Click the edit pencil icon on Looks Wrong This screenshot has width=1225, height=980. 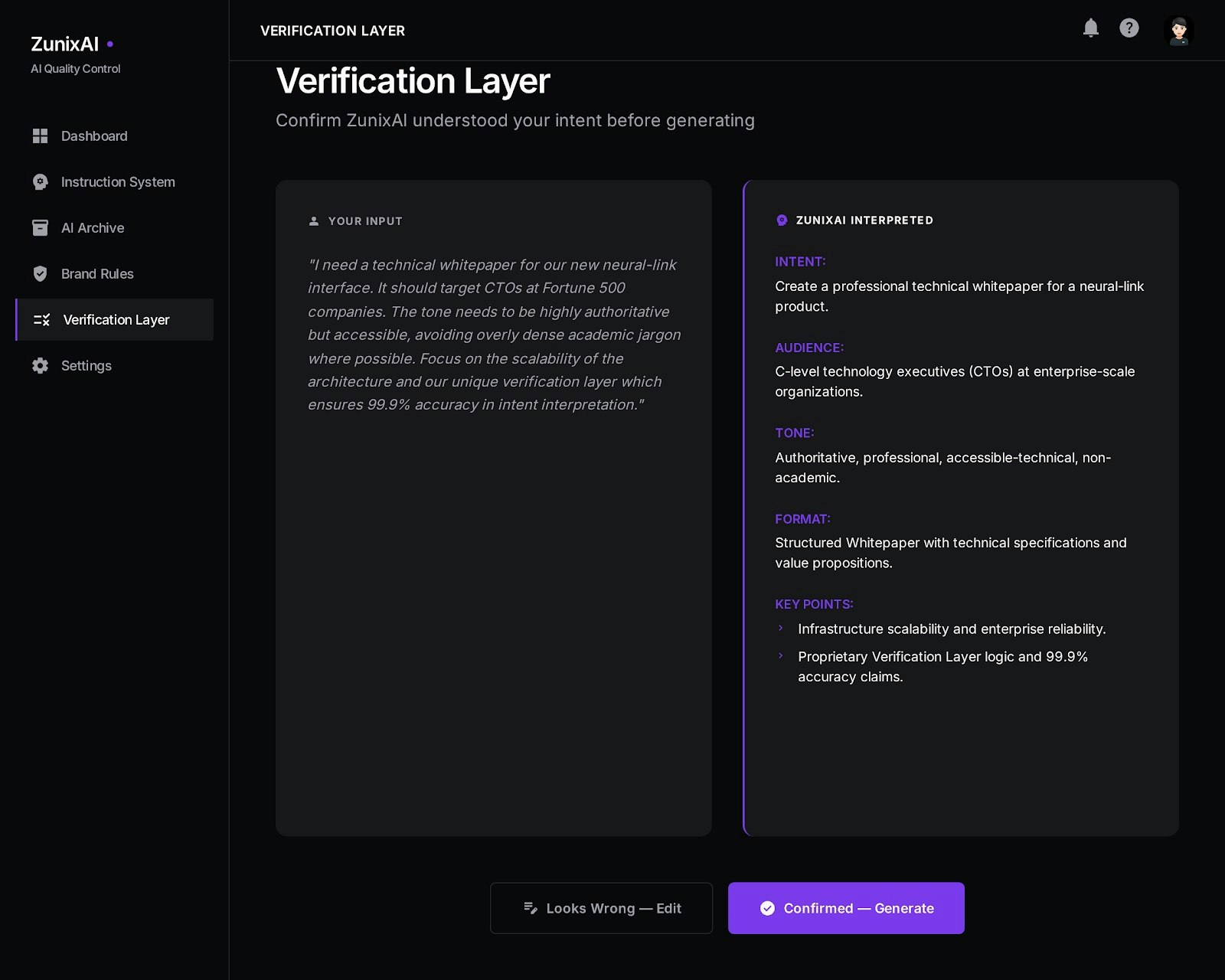coord(530,908)
